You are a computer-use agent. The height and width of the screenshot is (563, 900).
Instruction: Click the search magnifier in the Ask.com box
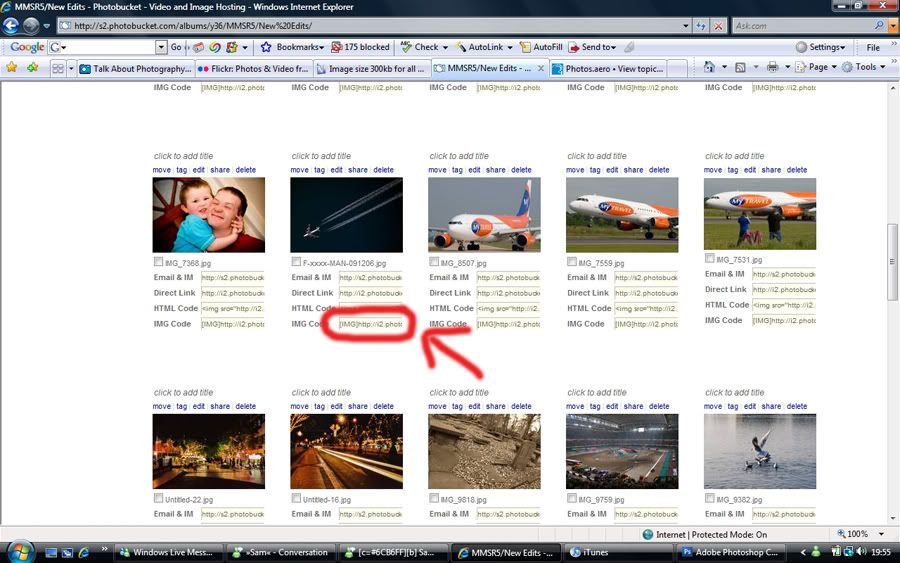point(879,26)
